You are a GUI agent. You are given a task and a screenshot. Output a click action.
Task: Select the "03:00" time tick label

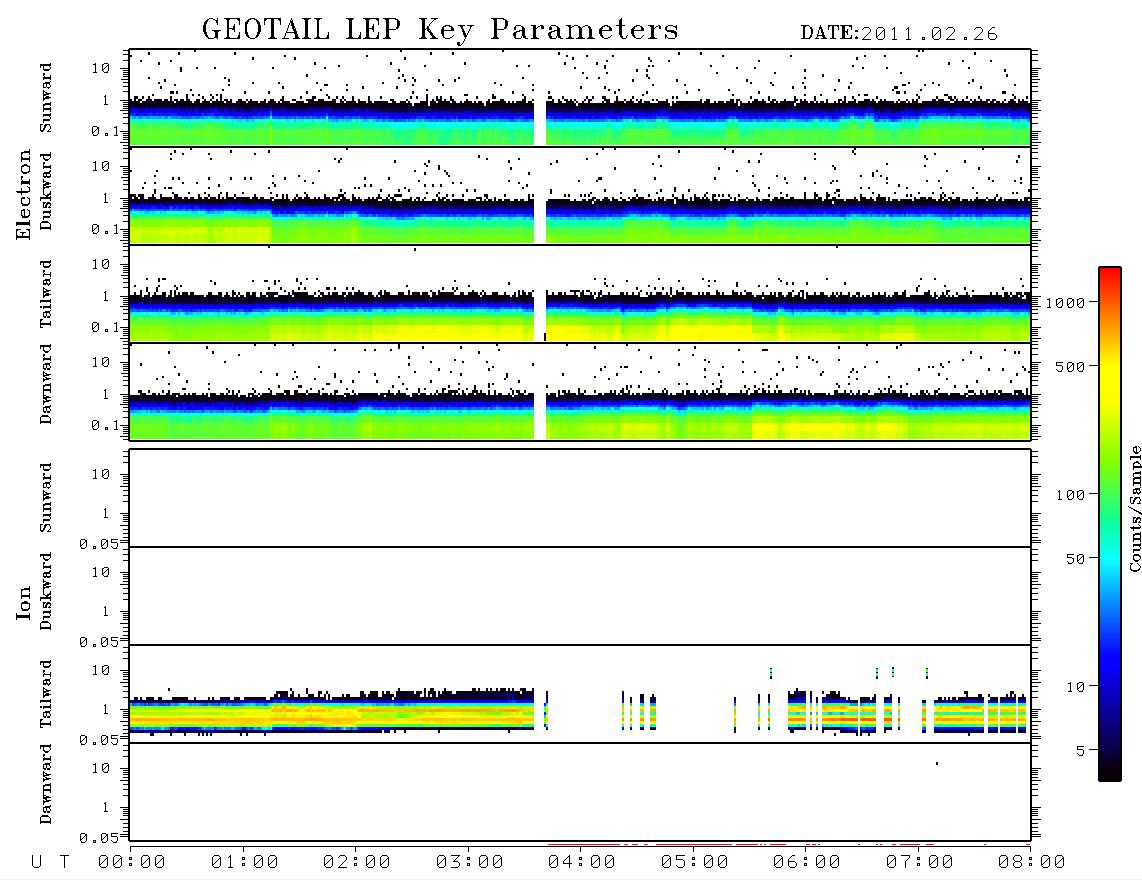(470, 863)
